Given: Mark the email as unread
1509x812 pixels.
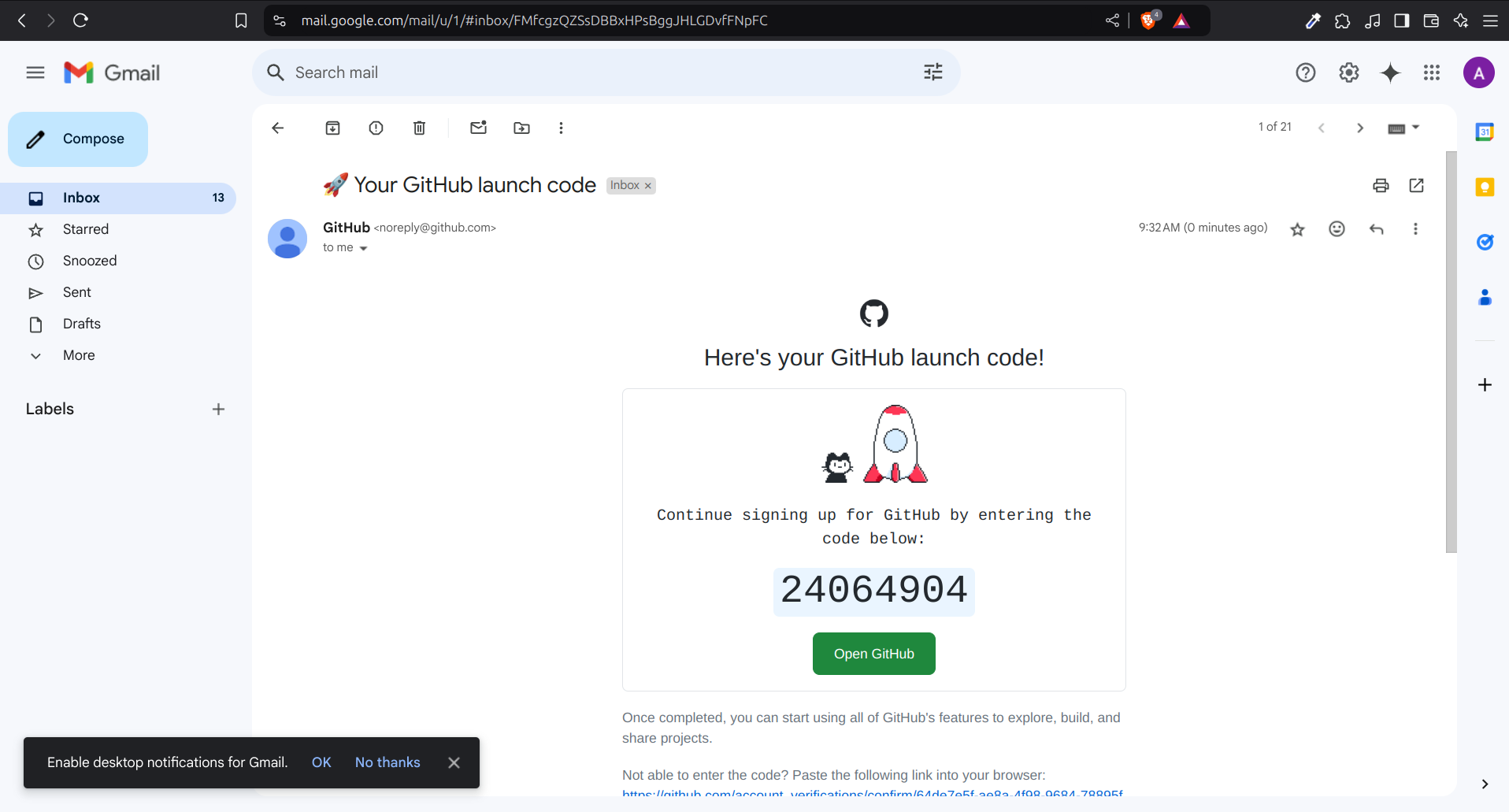Looking at the screenshot, I should point(478,128).
